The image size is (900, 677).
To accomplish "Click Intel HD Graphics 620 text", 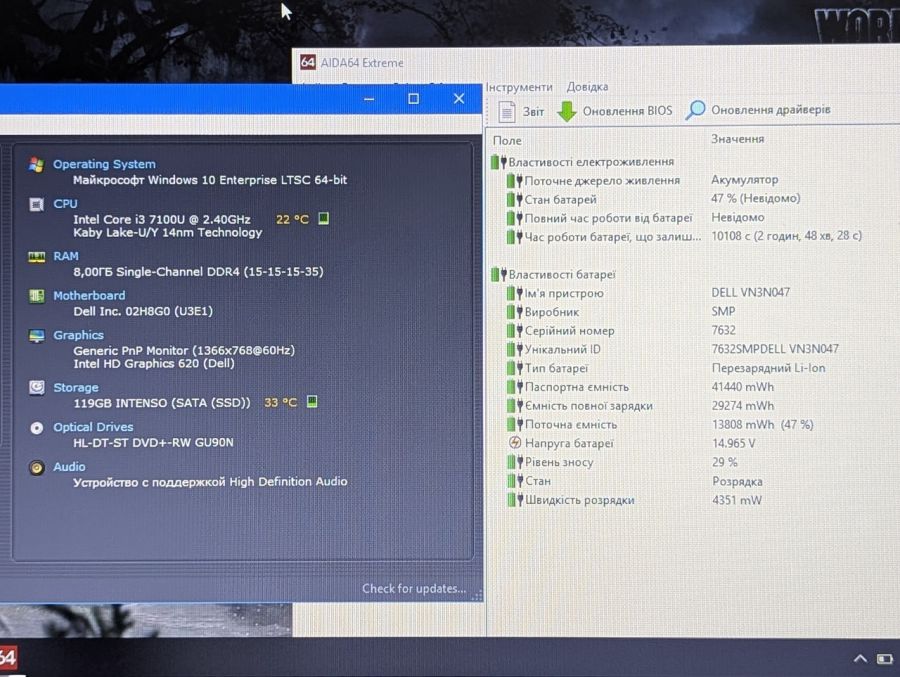I will tap(154, 363).
